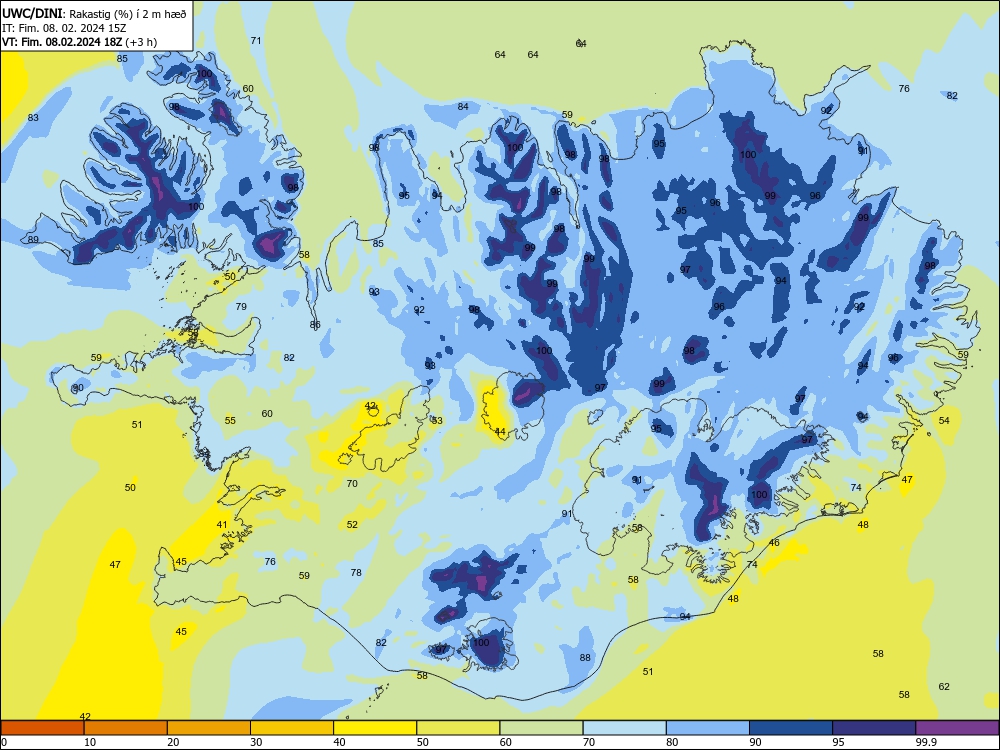Click the humidity value '84' on the map
This screenshot has width=1000, height=750.
tap(463, 107)
